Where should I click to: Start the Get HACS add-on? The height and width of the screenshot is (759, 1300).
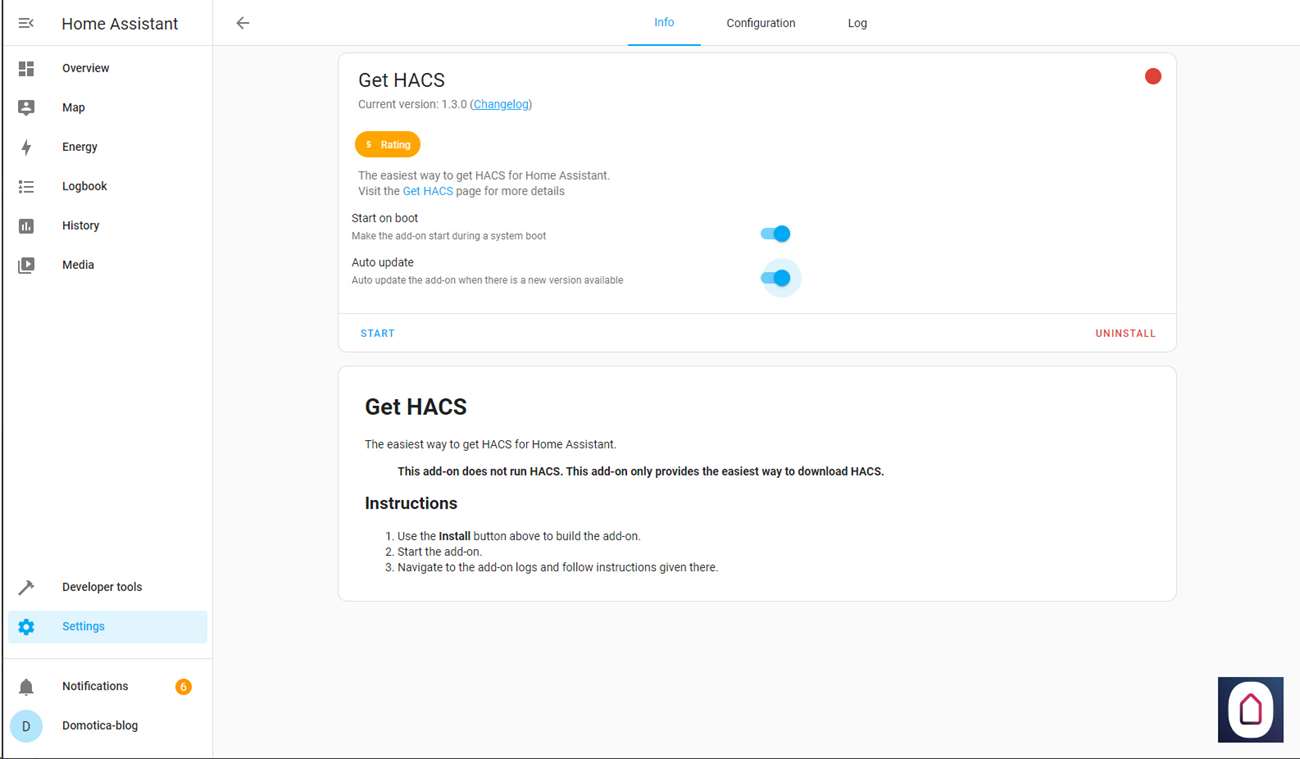[377, 333]
